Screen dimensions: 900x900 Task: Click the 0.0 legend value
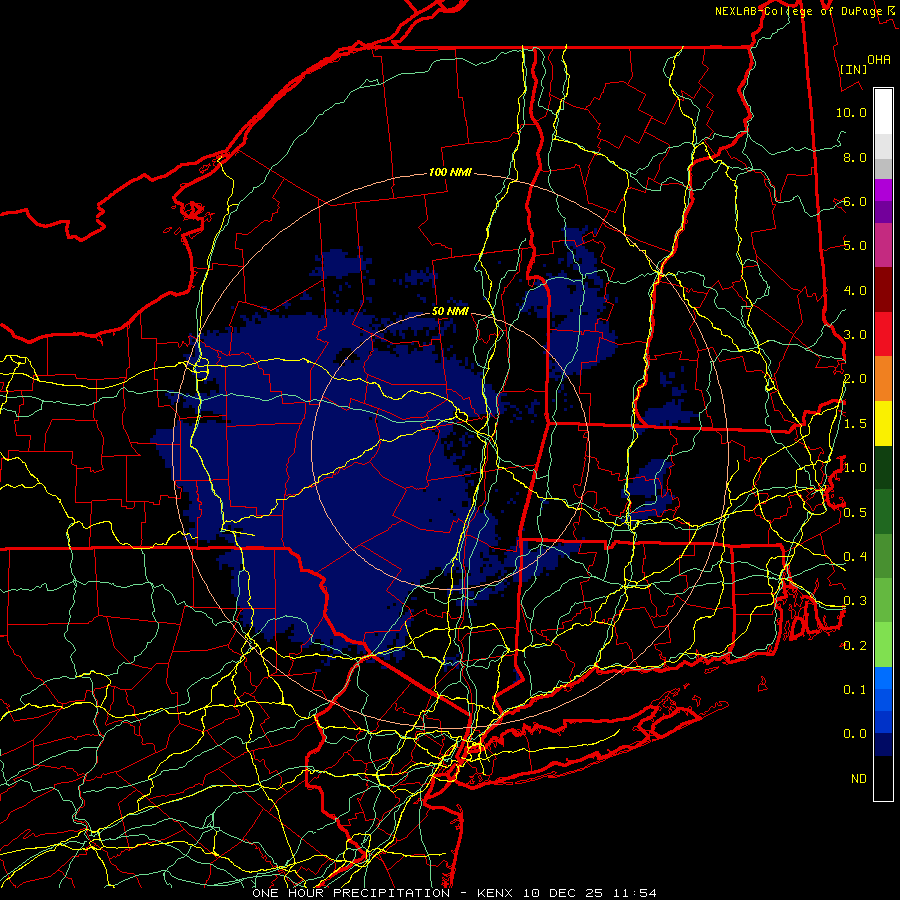click(855, 734)
